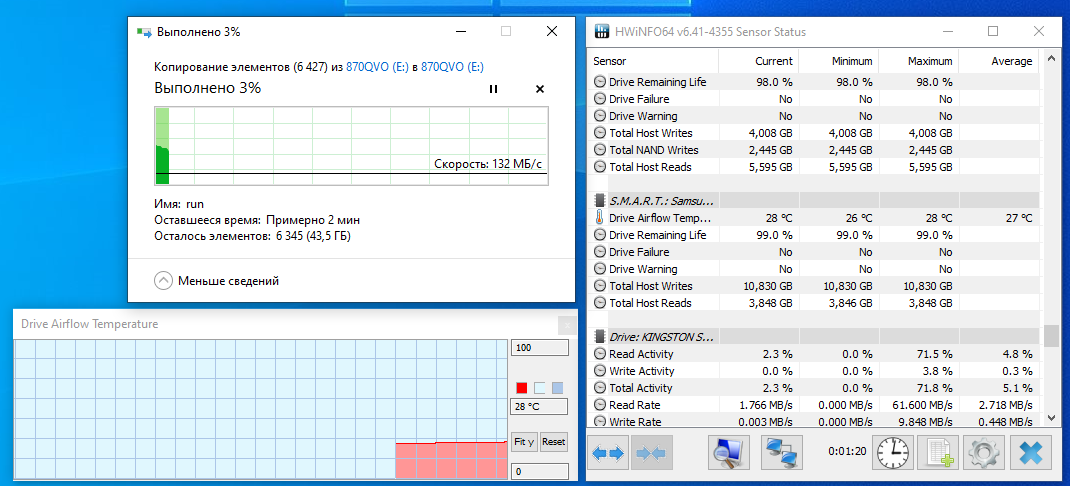This screenshot has width=1070, height=486.
Task: Reset the Drive Airflow Temperature graph
Action: click(553, 442)
